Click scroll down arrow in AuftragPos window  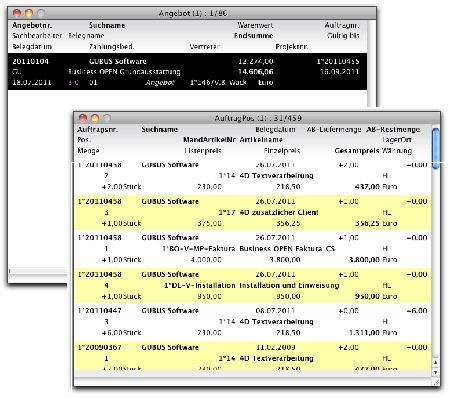click(x=436, y=372)
